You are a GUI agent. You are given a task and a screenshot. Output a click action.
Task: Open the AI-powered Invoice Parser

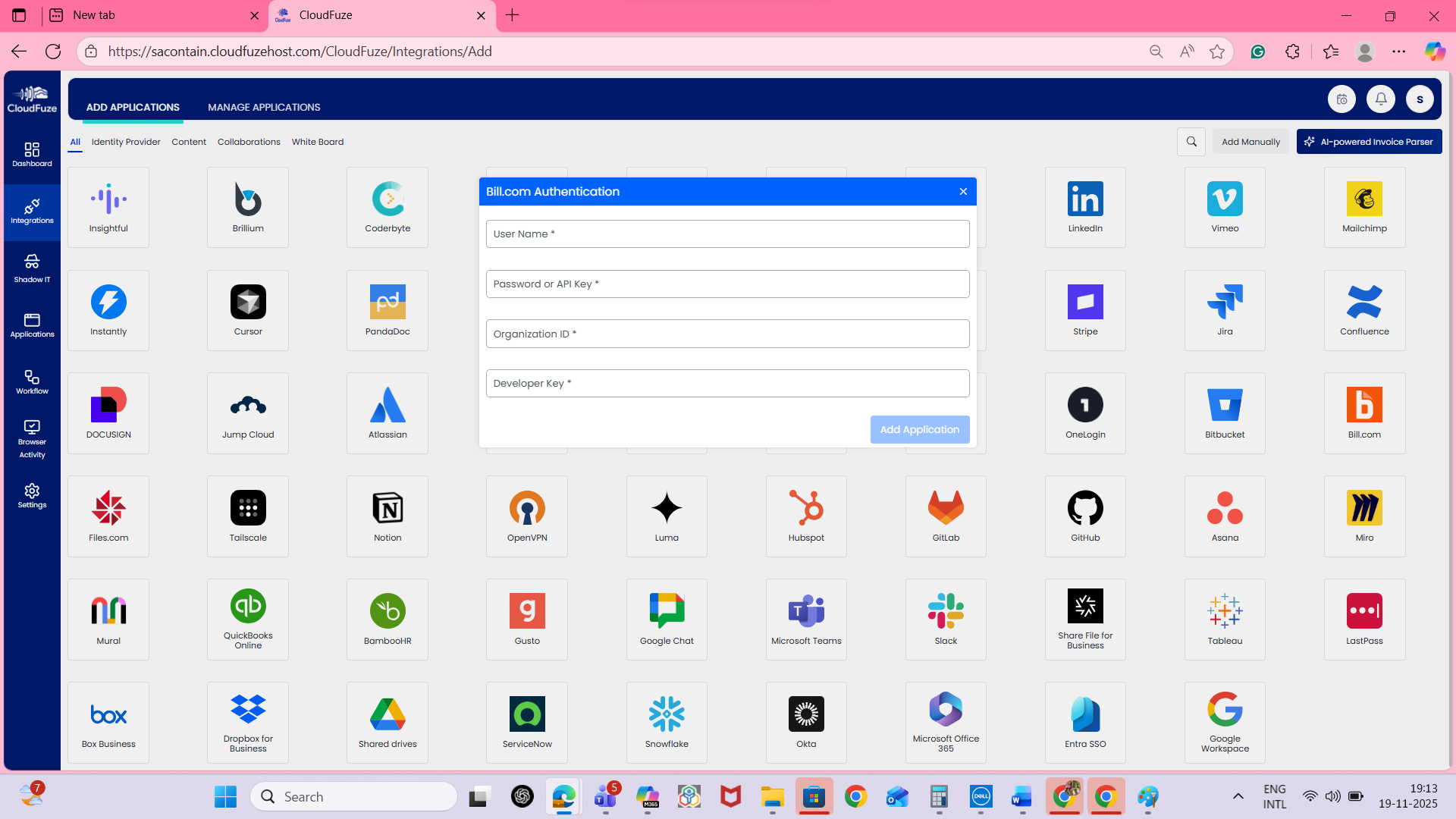coord(1369,142)
